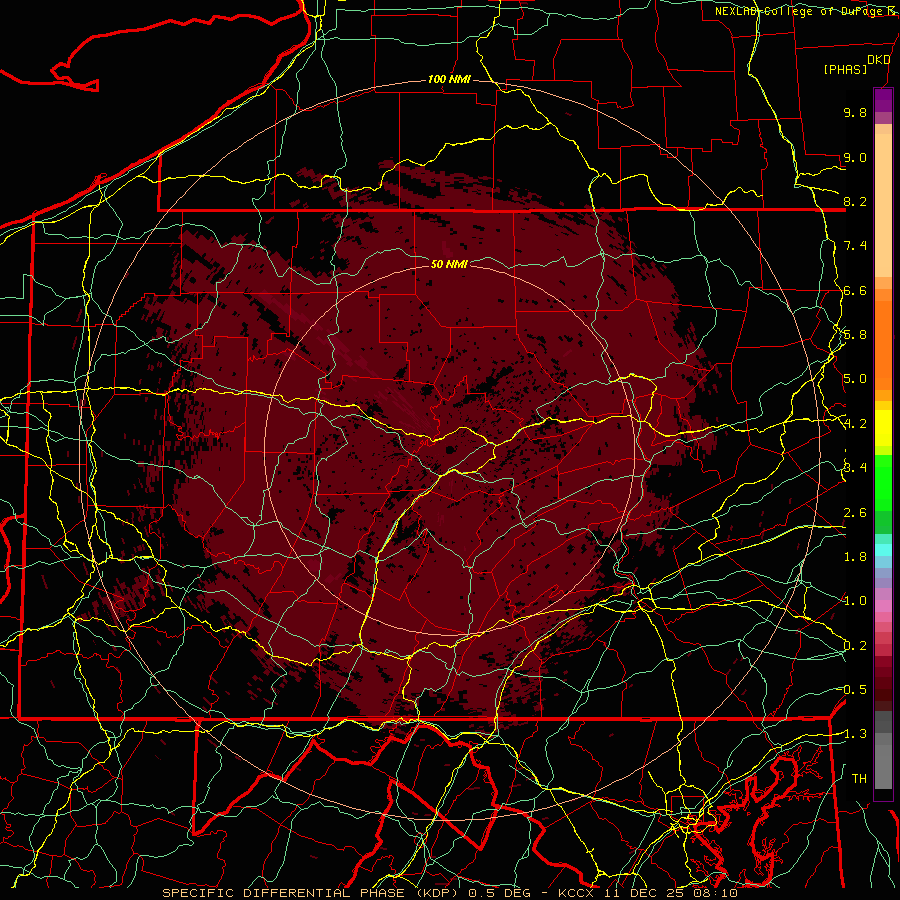Click the 7.4 value on the color scale
The image size is (900, 900).
tap(855, 246)
